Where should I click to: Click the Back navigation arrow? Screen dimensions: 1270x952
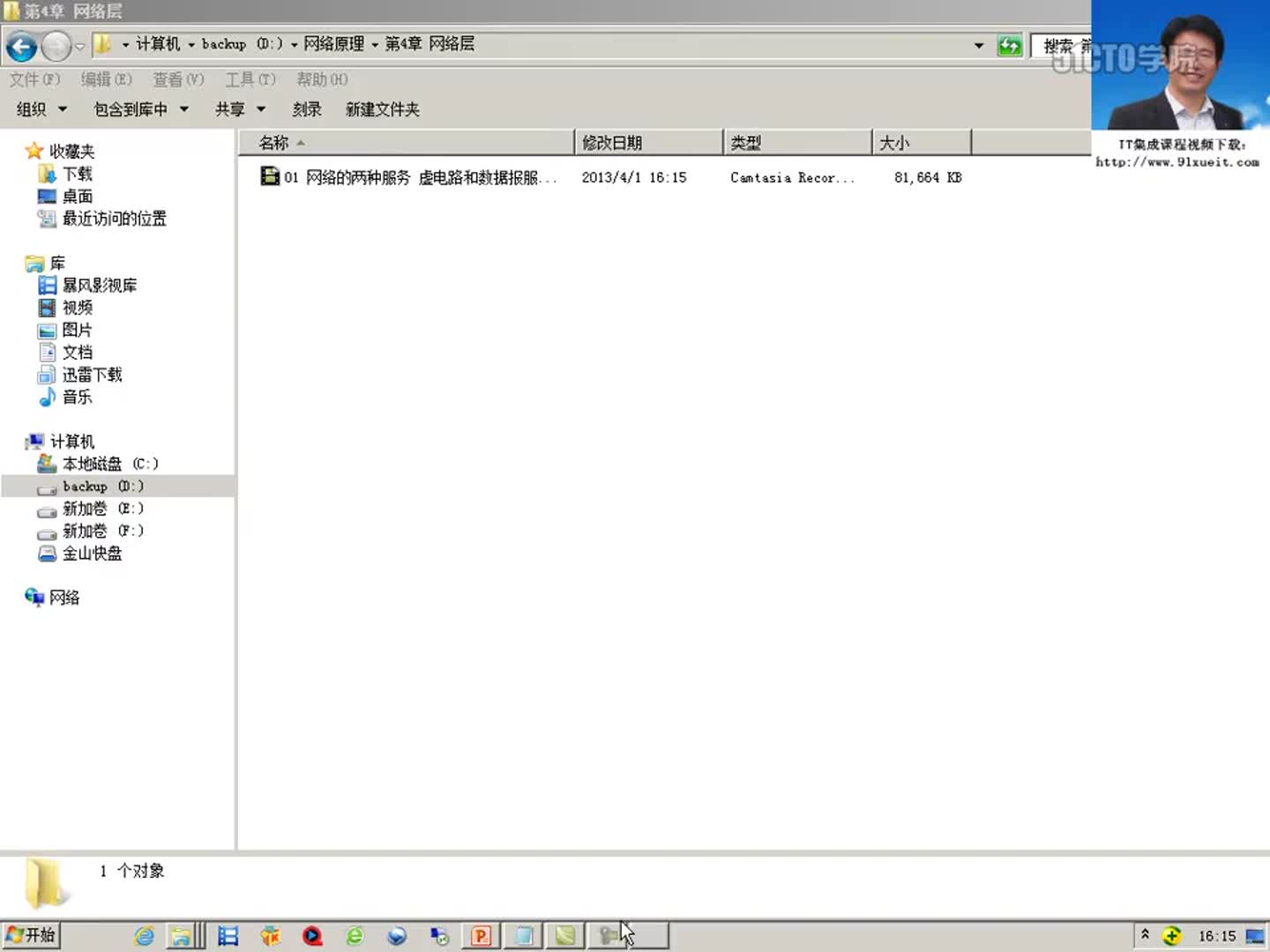(x=21, y=46)
